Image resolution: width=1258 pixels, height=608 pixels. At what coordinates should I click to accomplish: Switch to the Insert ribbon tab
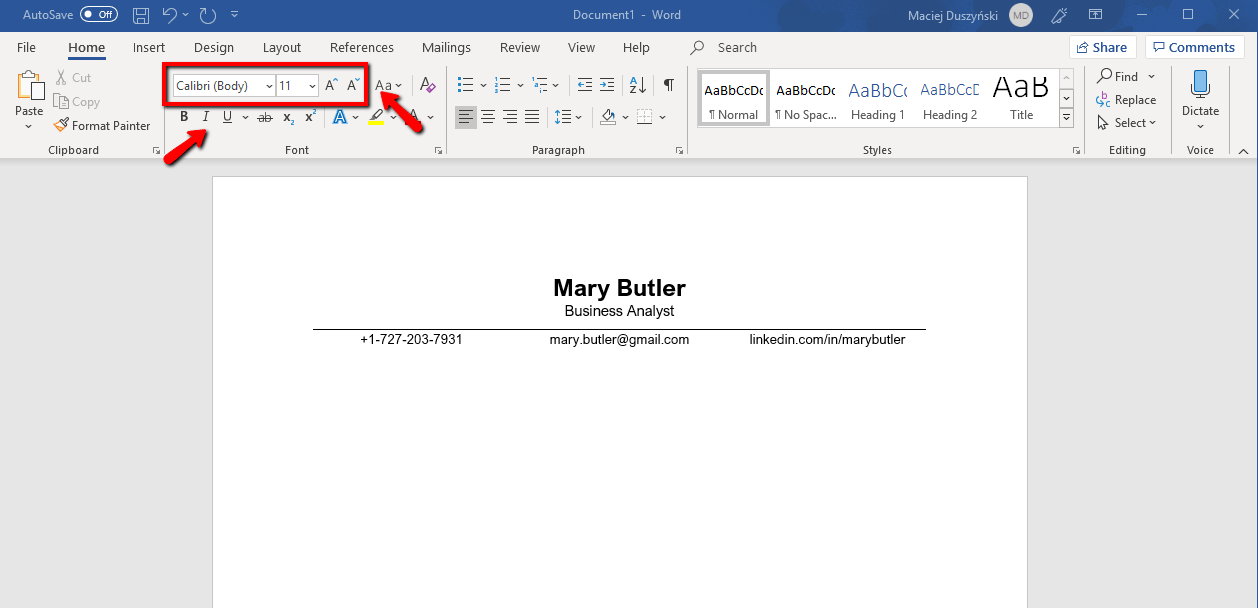tap(148, 47)
